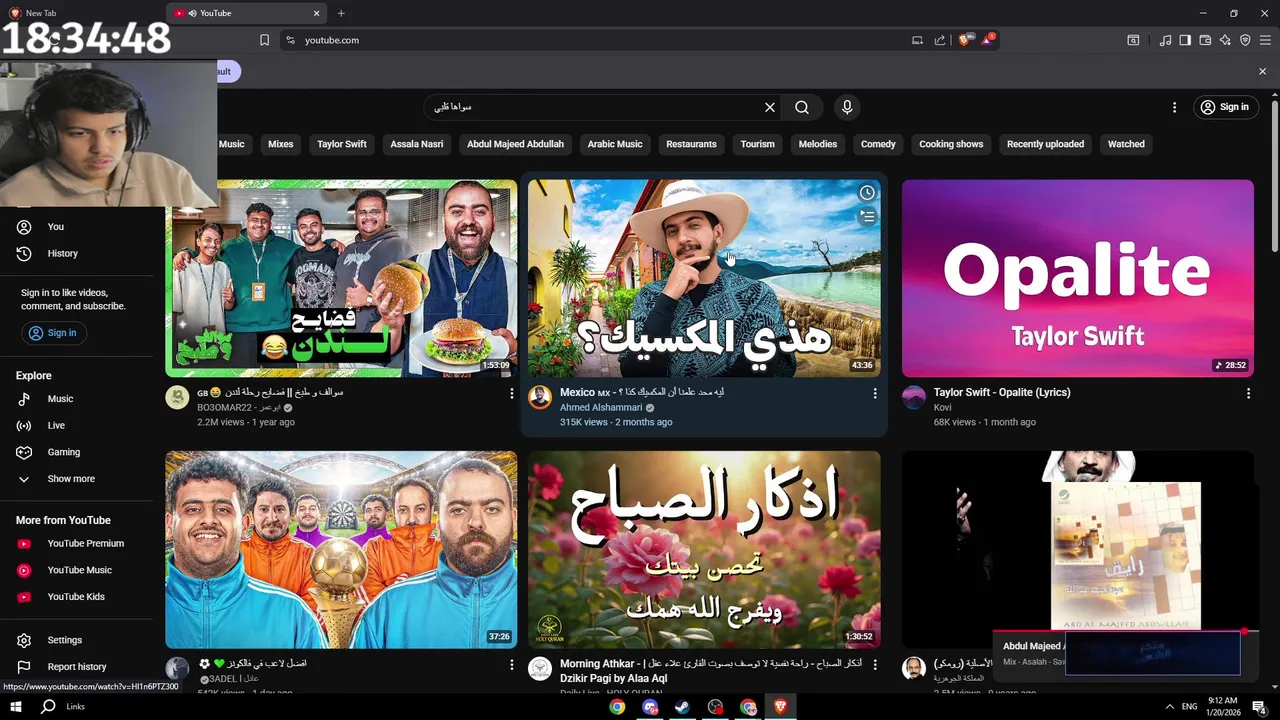Close the bar with X below toolbar
The width and height of the screenshot is (1280, 720).
[x=1262, y=71]
